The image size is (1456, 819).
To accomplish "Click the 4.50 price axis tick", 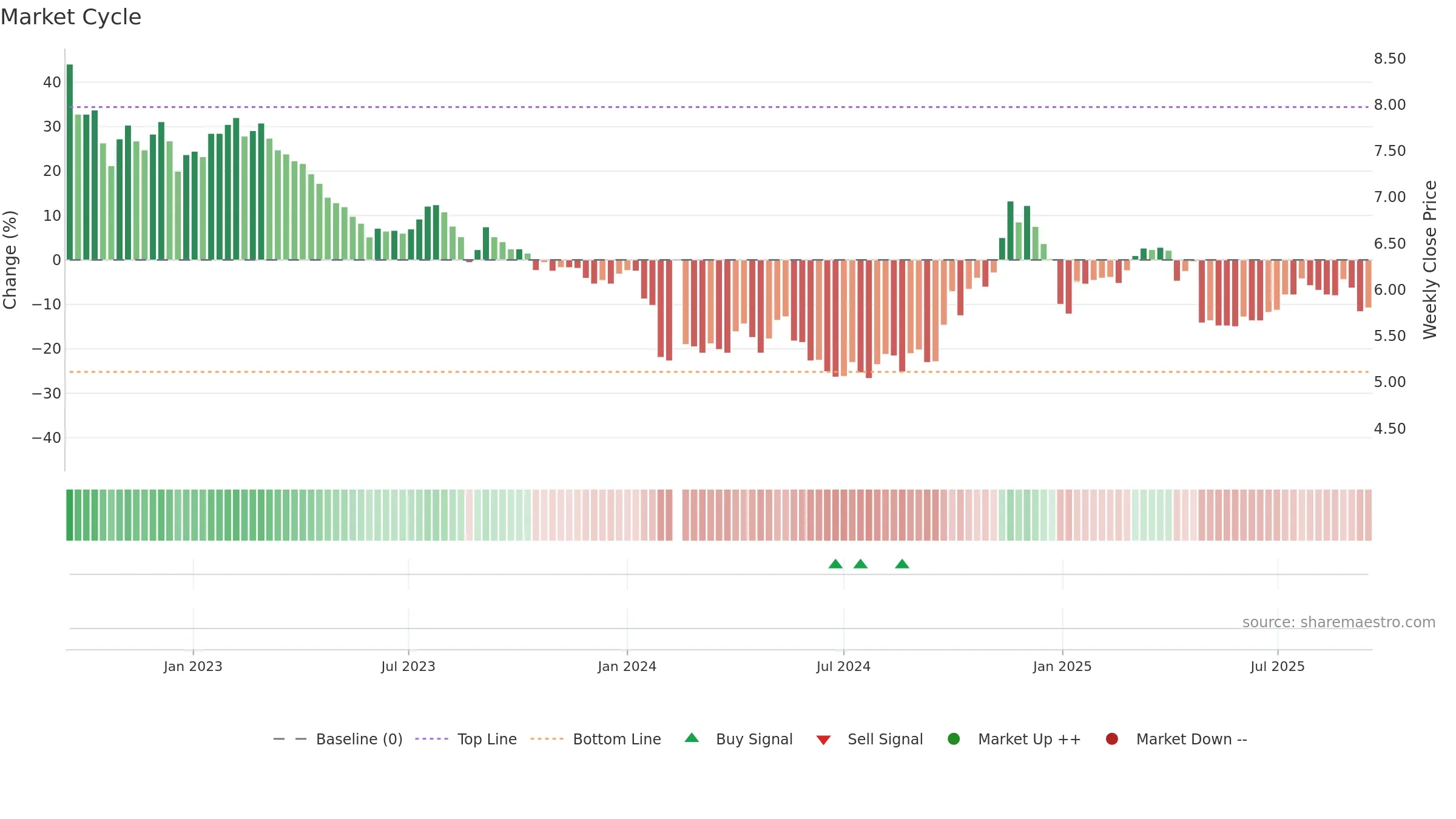I will pyautogui.click(x=1390, y=428).
